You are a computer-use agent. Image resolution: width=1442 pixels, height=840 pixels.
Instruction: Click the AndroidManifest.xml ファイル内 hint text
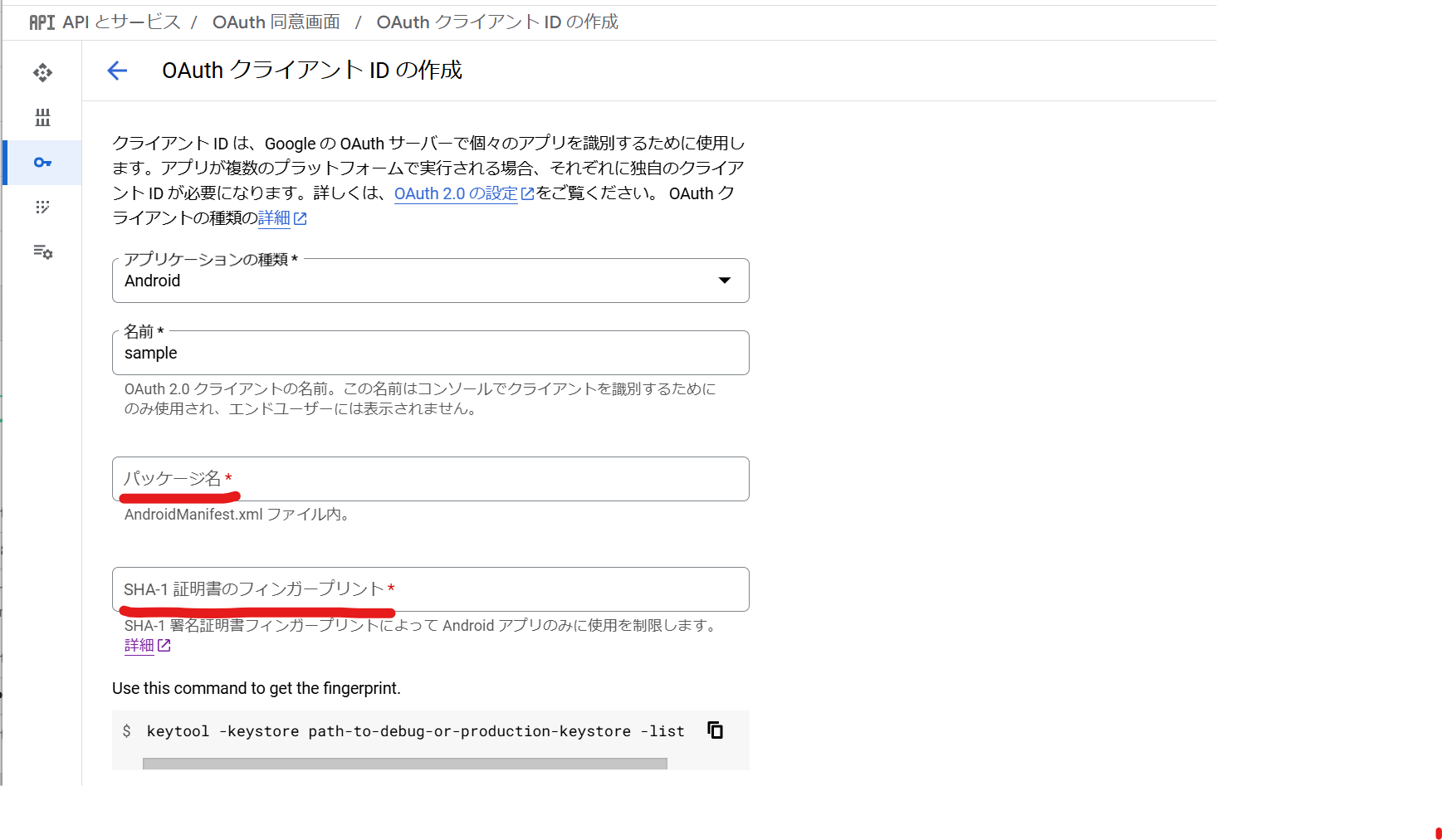pyautogui.click(x=237, y=515)
